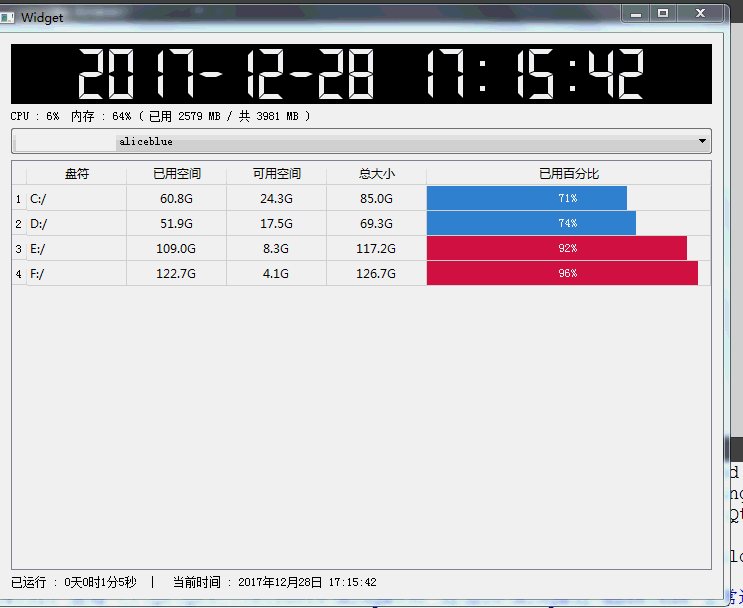Open the aliceblue color combo box dropdown arrow
The image size is (743, 608).
702,141
